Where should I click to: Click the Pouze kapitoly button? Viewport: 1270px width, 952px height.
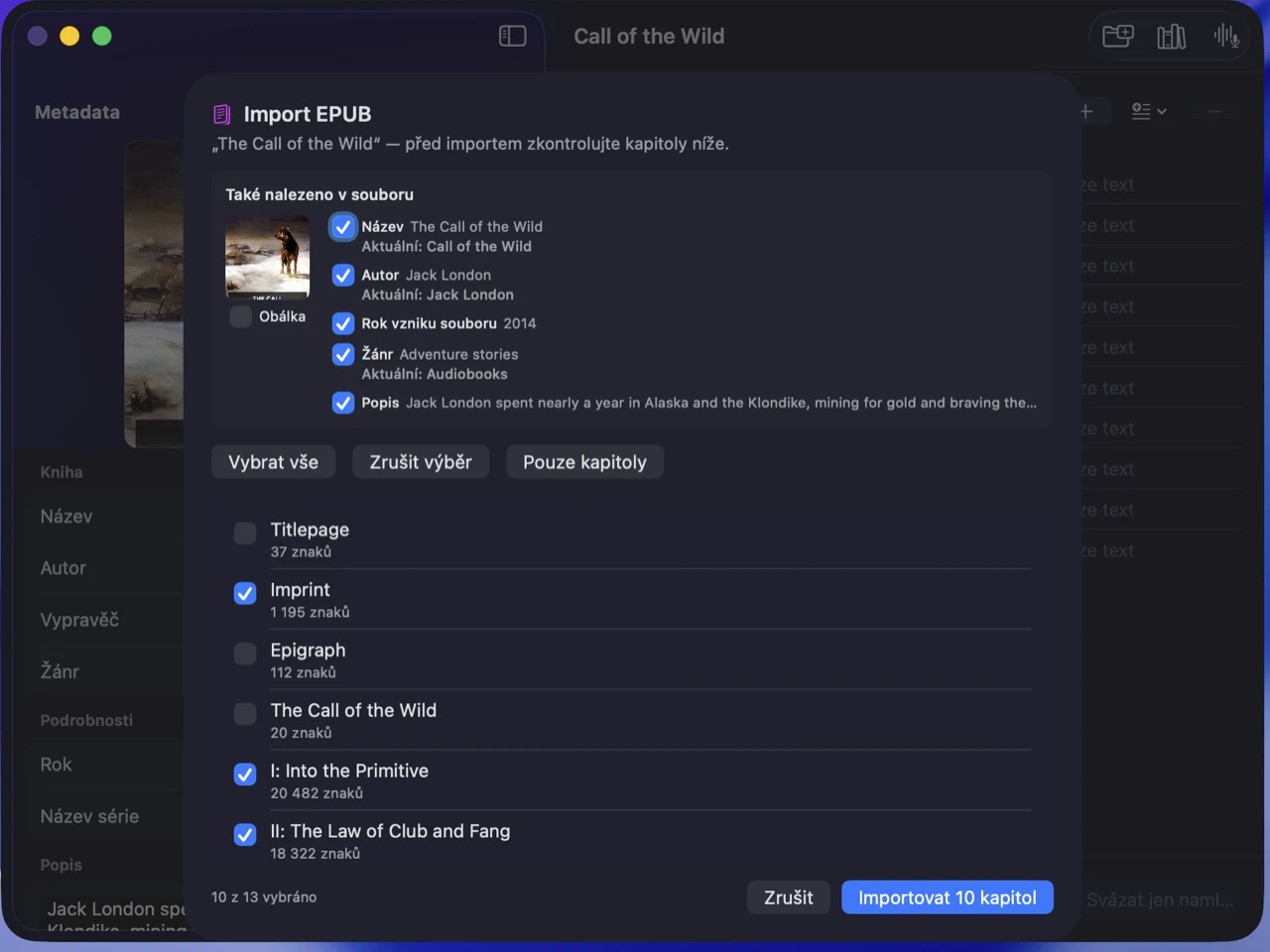(585, 462)
